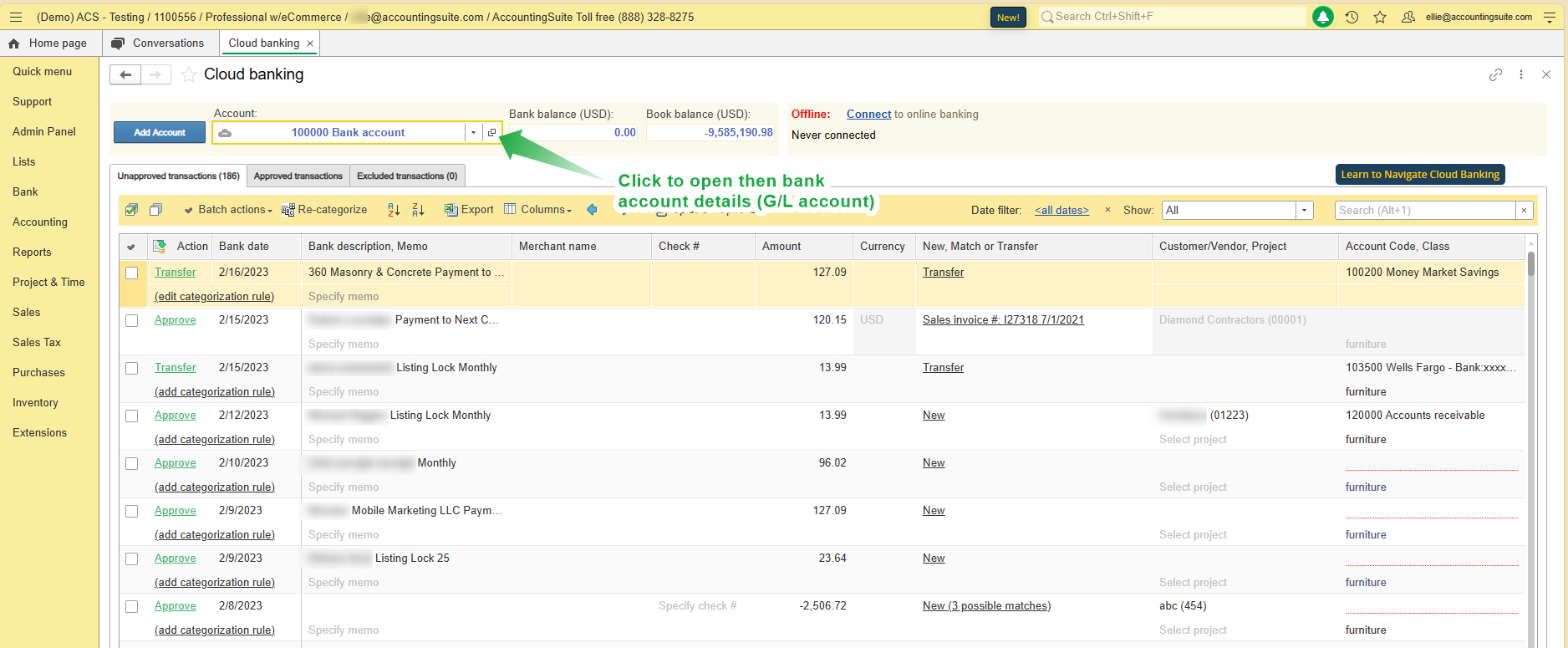Open Sales invoice #I27318 link

click(1003, 320)
